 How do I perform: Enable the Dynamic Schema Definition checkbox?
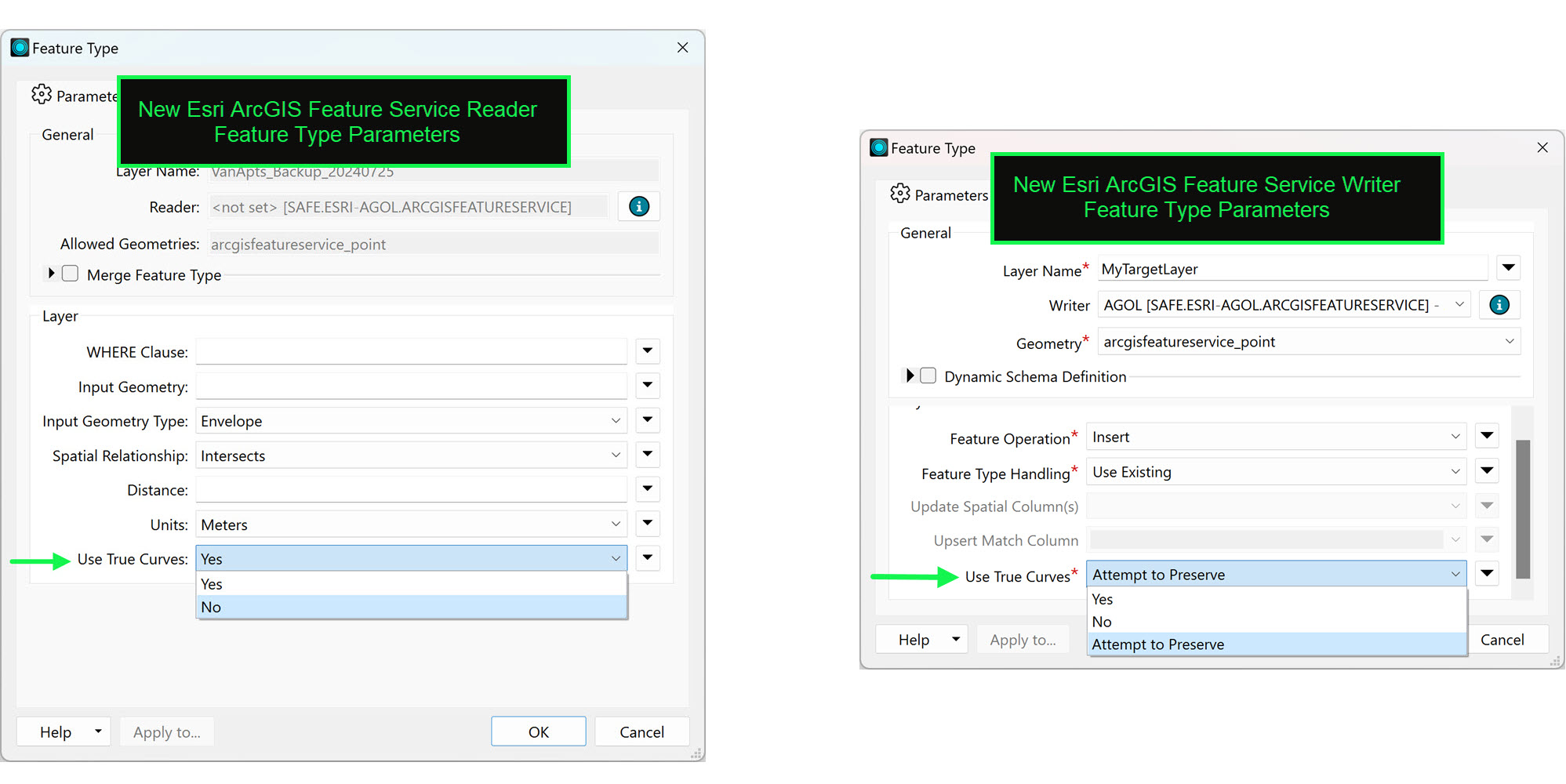pos(928,376)
